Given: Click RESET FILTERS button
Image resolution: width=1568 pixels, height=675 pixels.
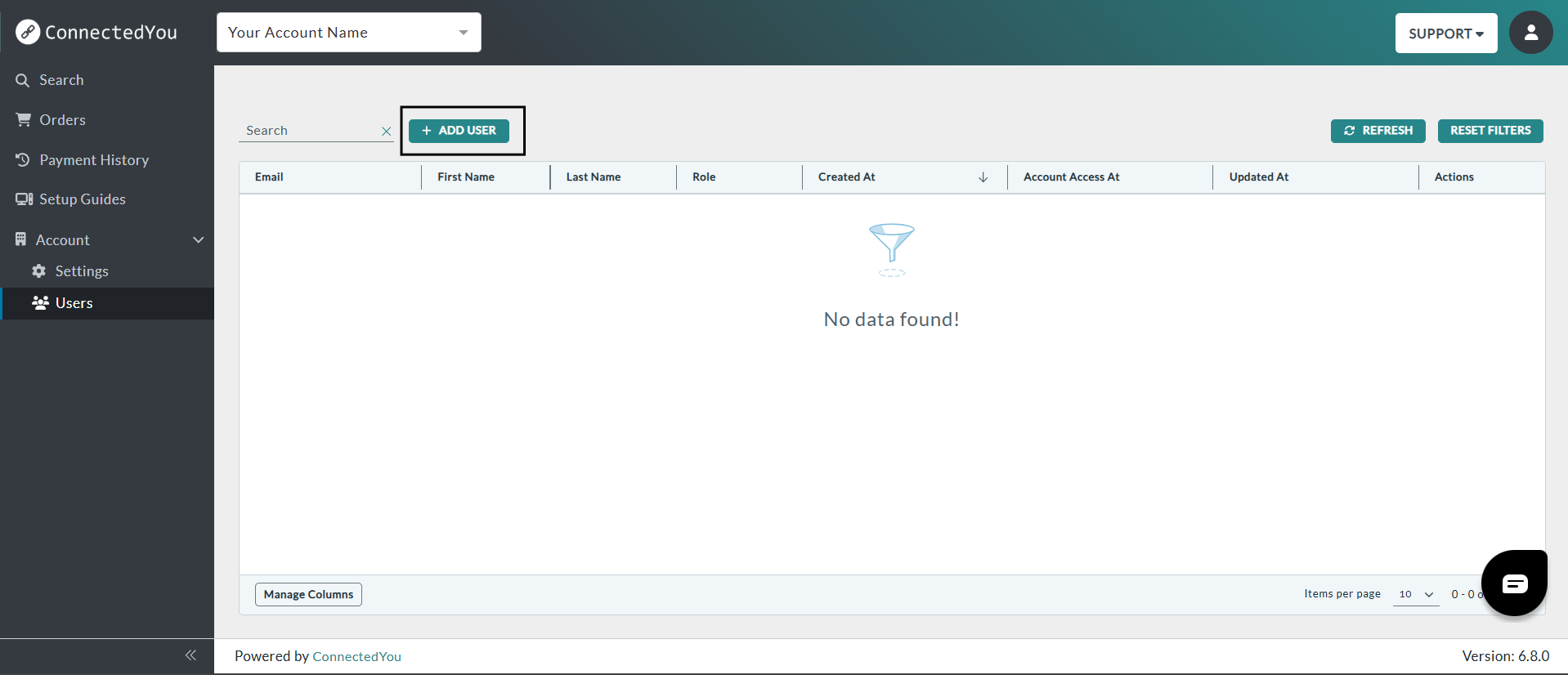Looking at the screenshot, I should [1490, 131].
